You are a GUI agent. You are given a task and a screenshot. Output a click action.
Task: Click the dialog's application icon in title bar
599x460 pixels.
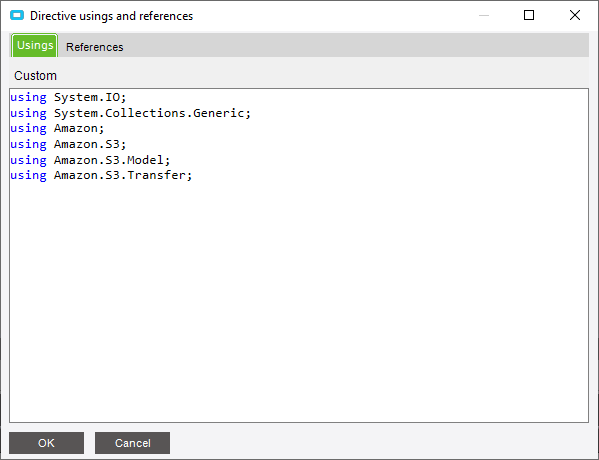point(17,15)
